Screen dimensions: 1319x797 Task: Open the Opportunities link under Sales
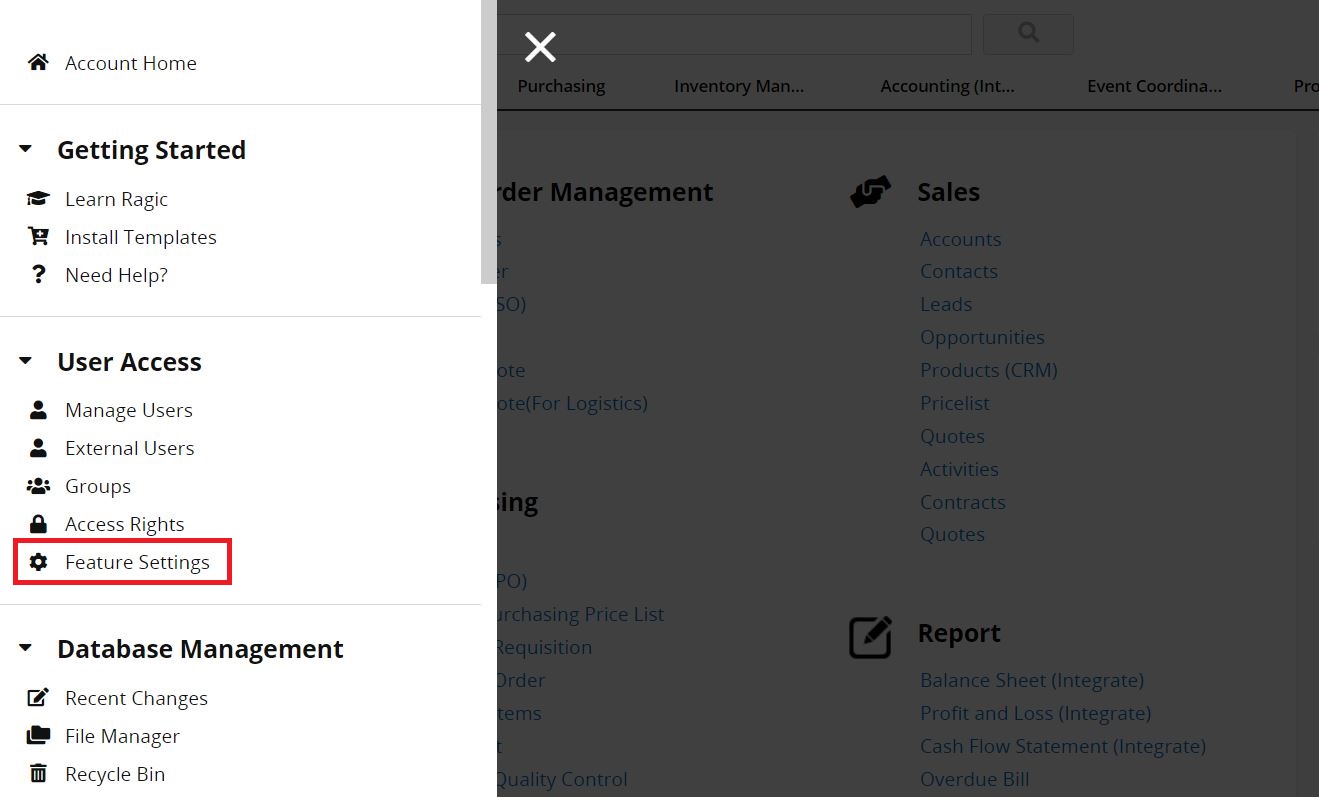coord(982,337)
